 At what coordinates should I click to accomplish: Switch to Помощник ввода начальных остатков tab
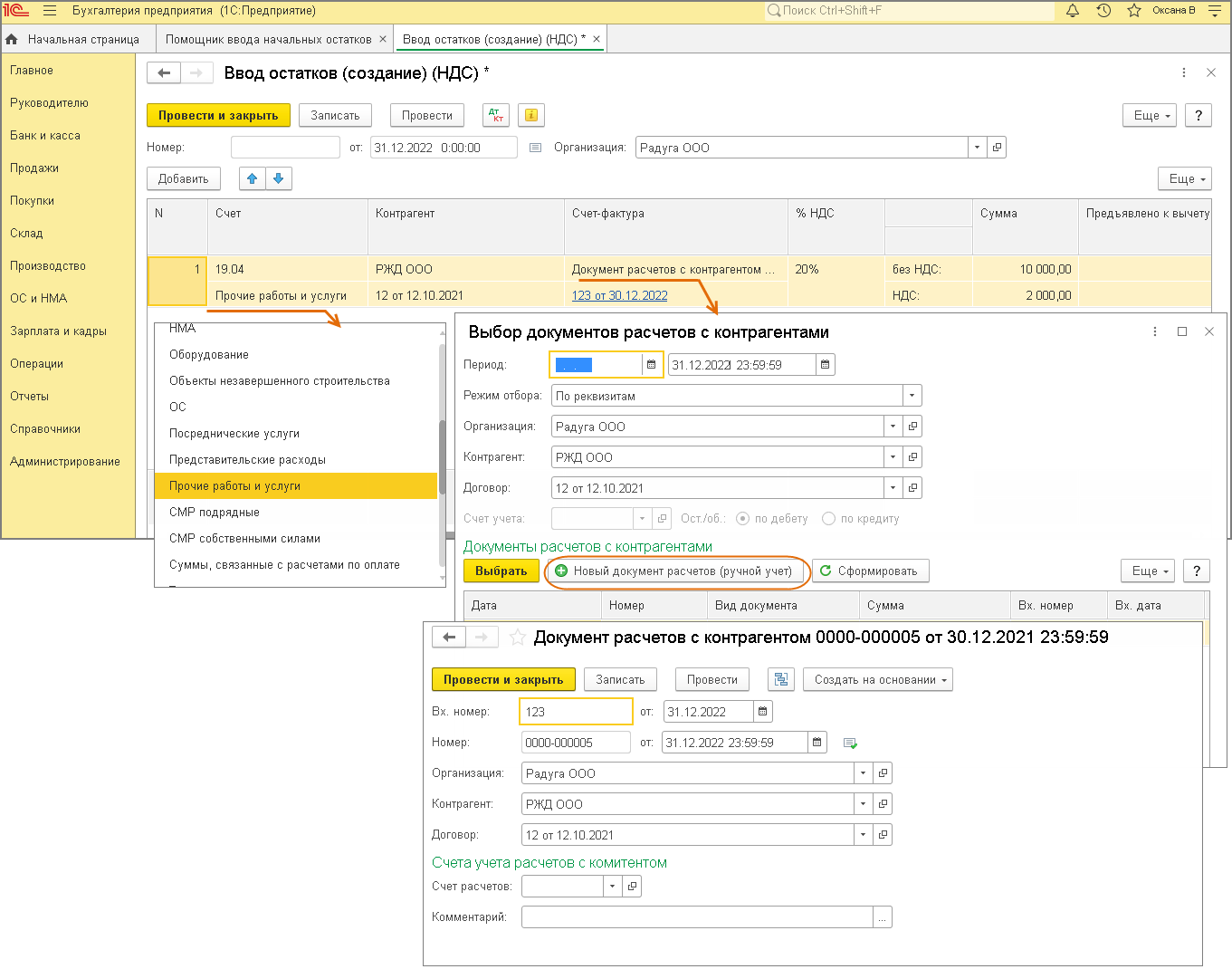tap(268, 39)
